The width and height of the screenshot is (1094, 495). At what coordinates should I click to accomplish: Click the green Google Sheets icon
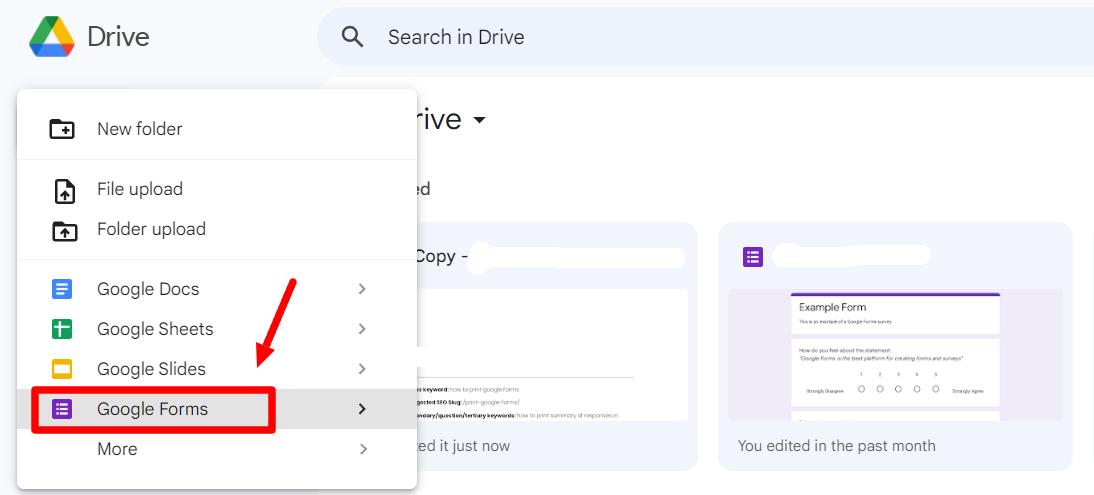[x=62, y=329]
